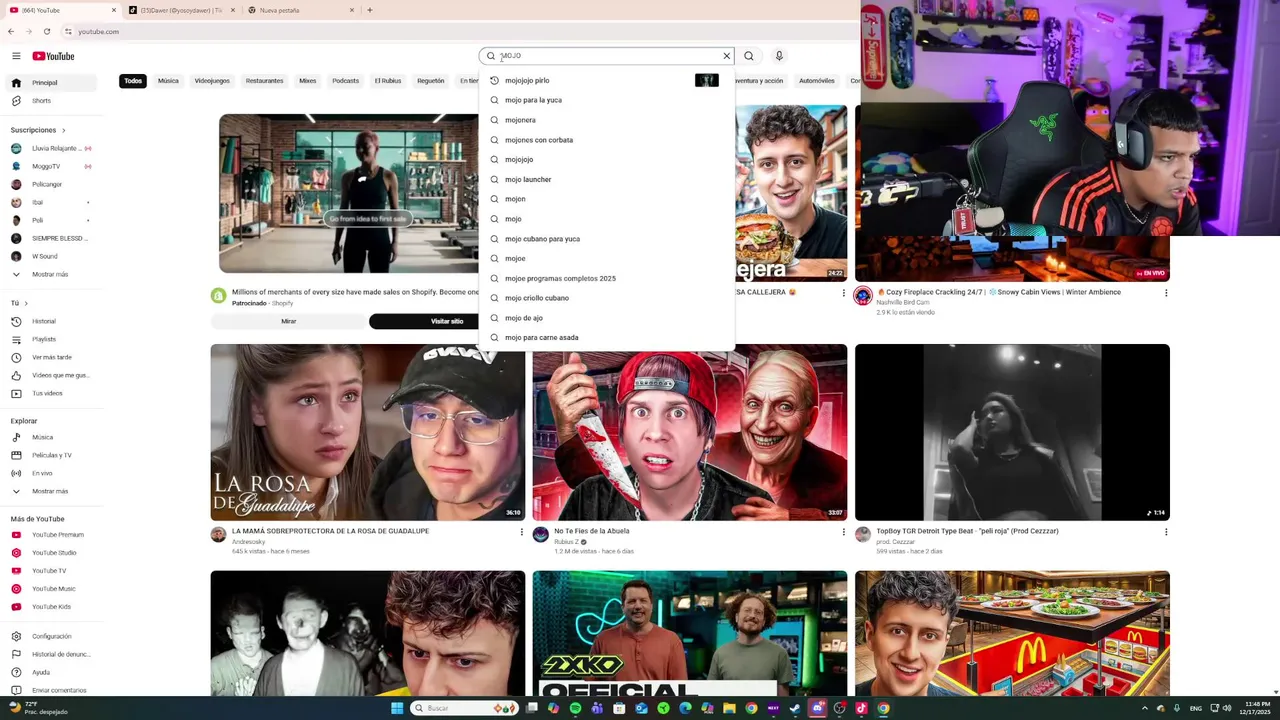
Task: Open Historial de denuncias in the sidebar
Action: click(50, 654)
